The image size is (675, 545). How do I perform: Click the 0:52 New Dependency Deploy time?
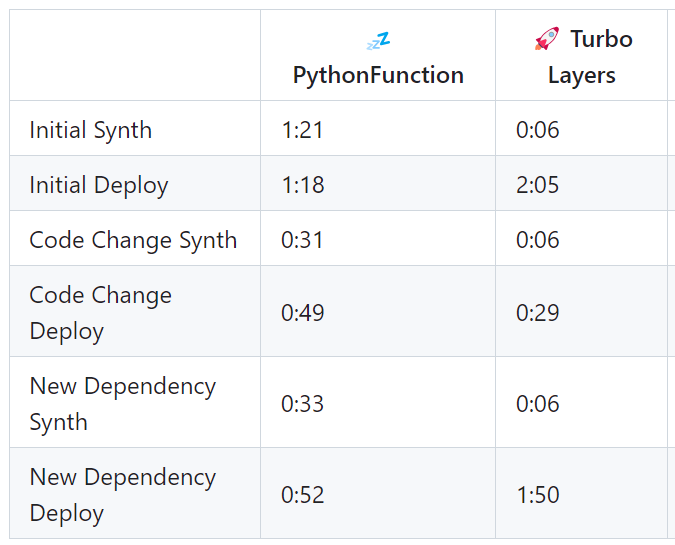click(x=303, y=495)
